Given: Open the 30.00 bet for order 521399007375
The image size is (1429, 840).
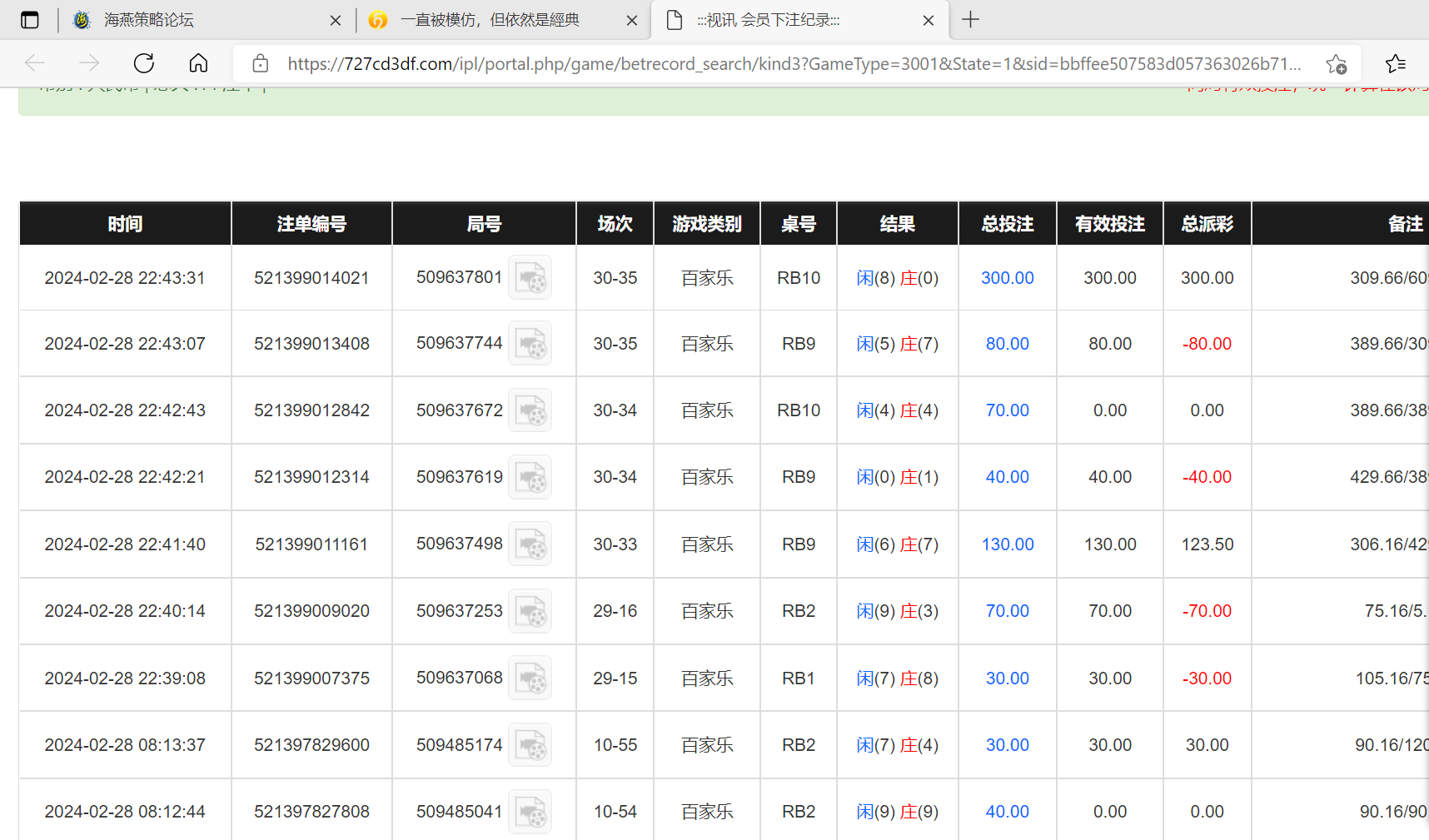Looking at the screenshot, I should click(x=1008, y=678).
